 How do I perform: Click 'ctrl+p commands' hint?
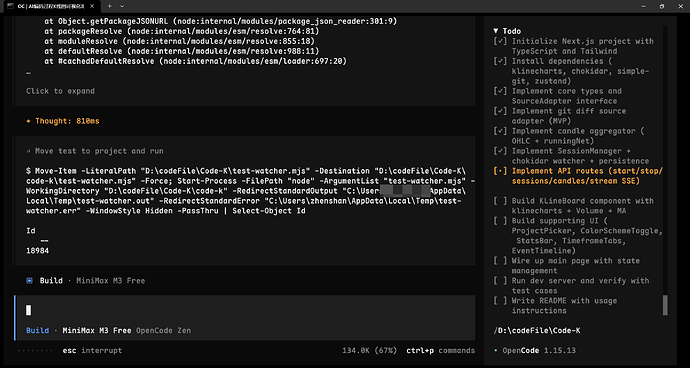coord(441,351)
